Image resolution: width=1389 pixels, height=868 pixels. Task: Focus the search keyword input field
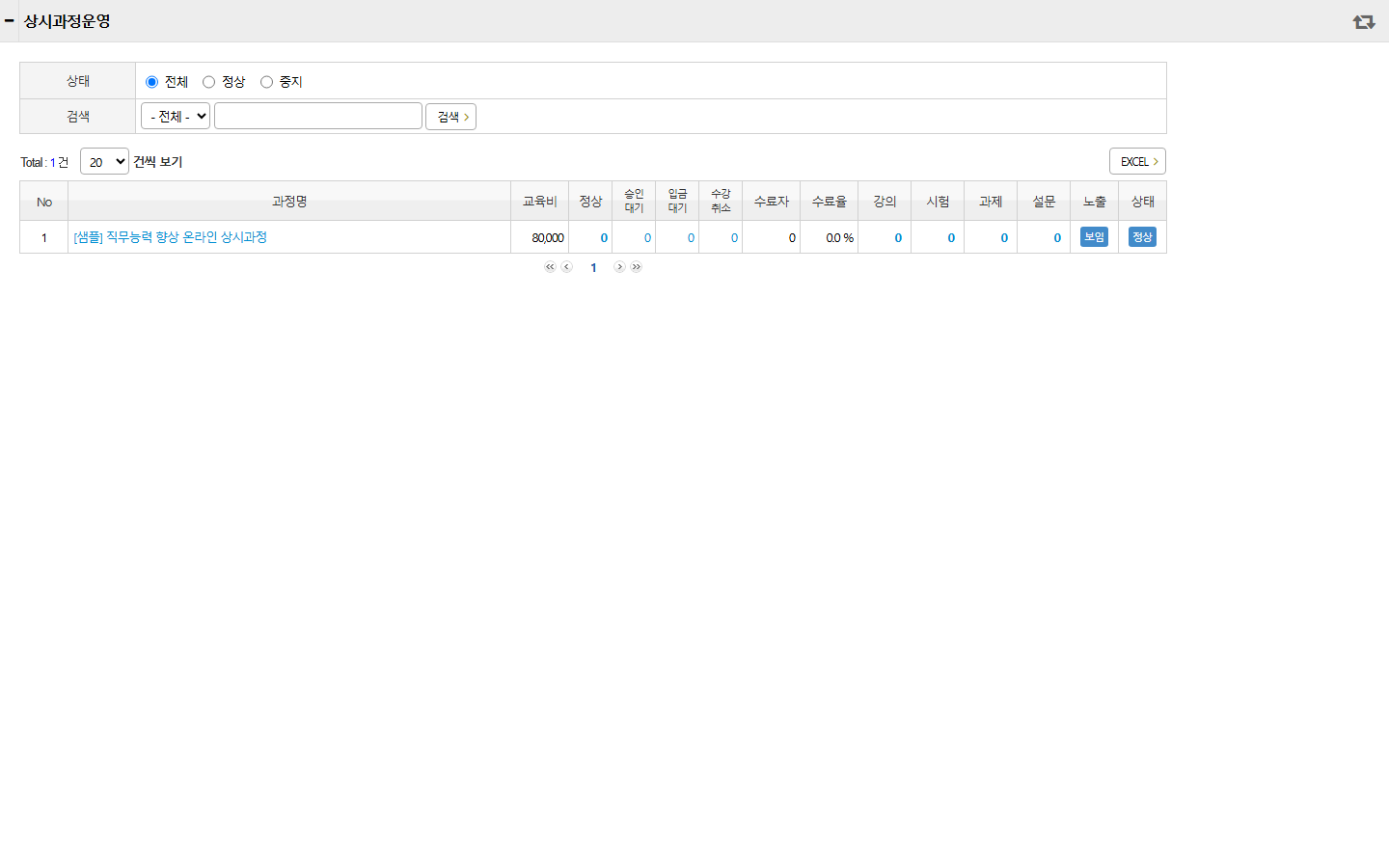point(318,116)
